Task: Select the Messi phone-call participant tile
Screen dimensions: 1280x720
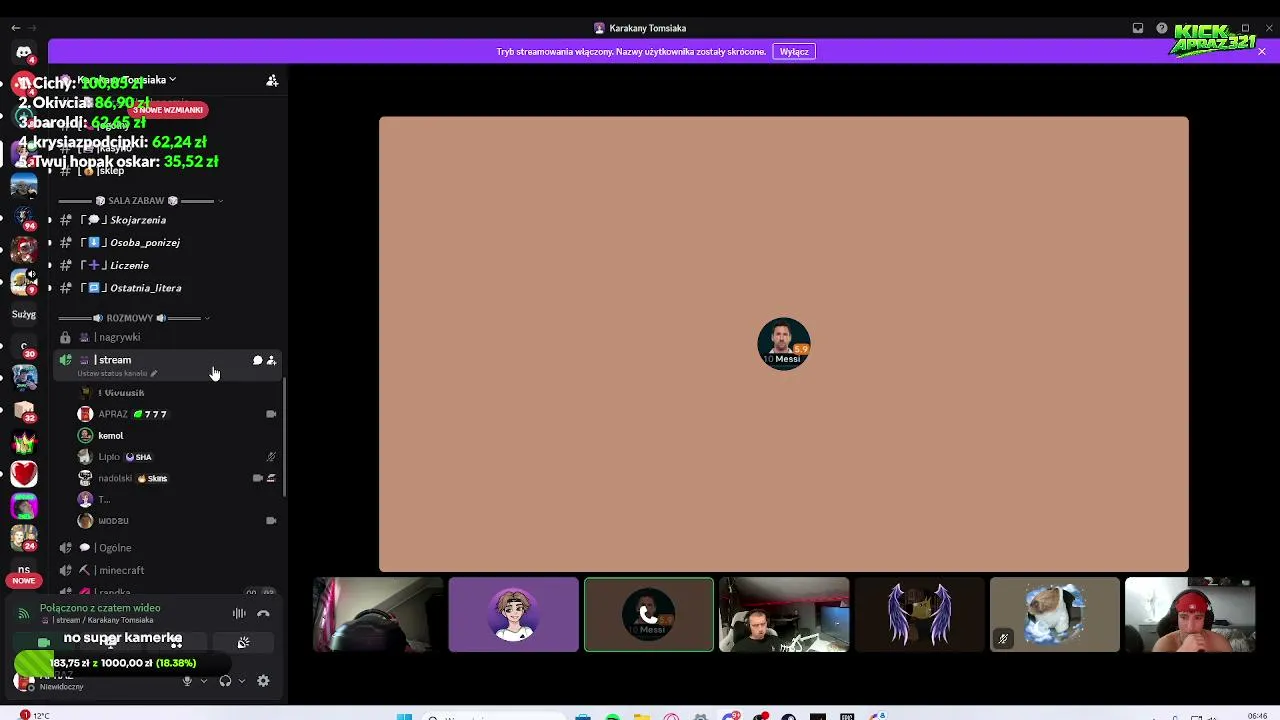Action: (x=649, y=615)
